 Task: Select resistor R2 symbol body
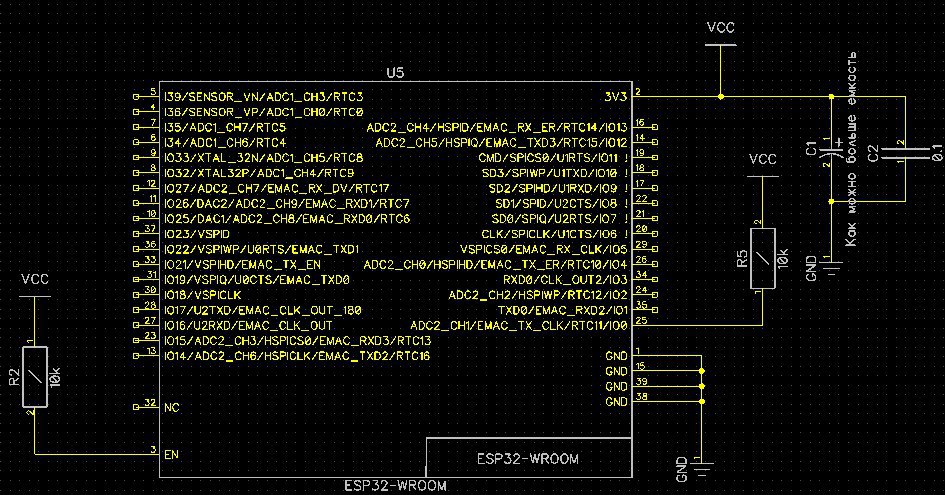point(35,377)
